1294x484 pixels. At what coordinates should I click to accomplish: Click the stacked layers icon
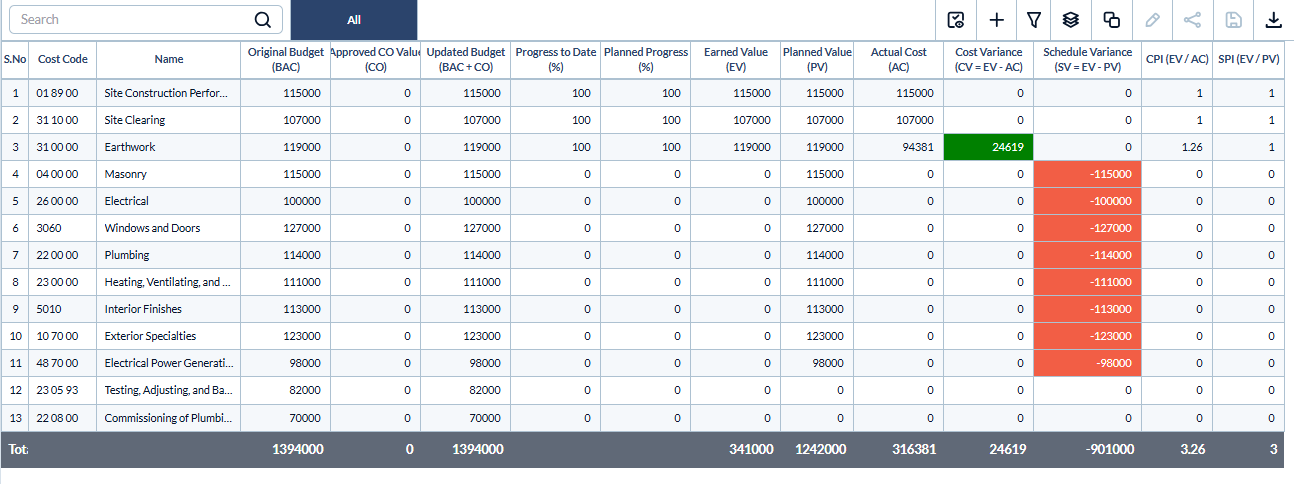1071,20
